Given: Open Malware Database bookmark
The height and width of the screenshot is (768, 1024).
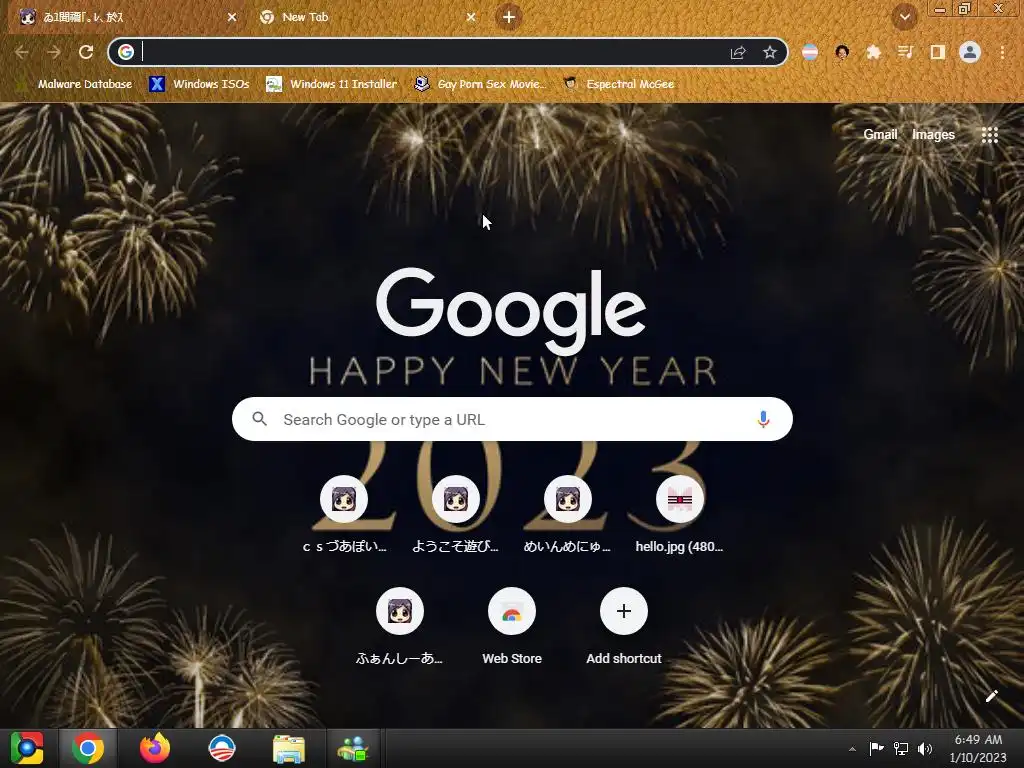Looking at the screenshot, I should 74,84.
